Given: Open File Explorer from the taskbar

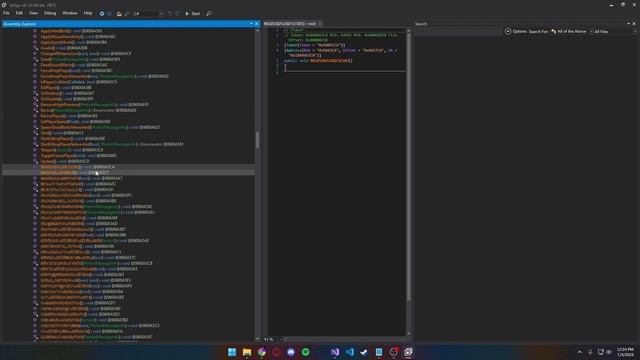Looking at the screenshot, I should coord(247,352).
